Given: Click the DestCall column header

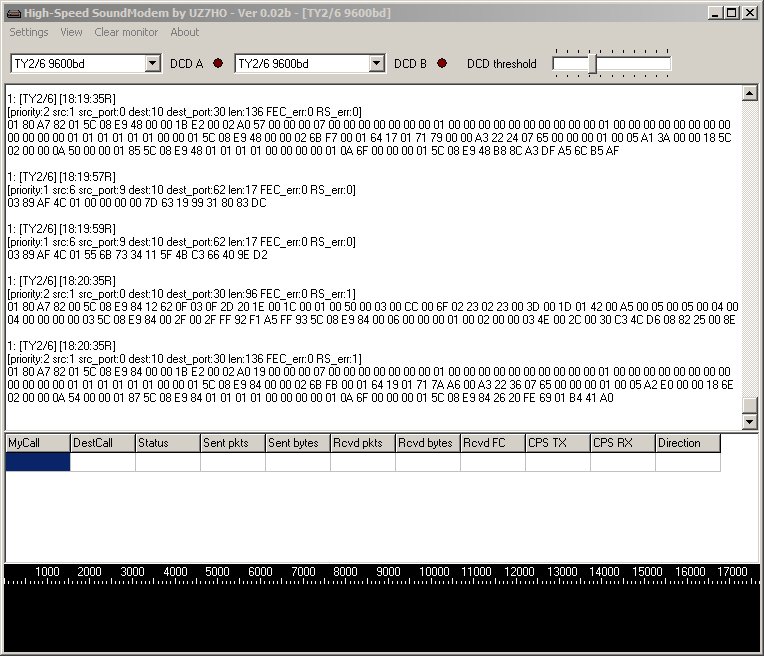Looking at the screenshot, I should [x=103, y=443].
